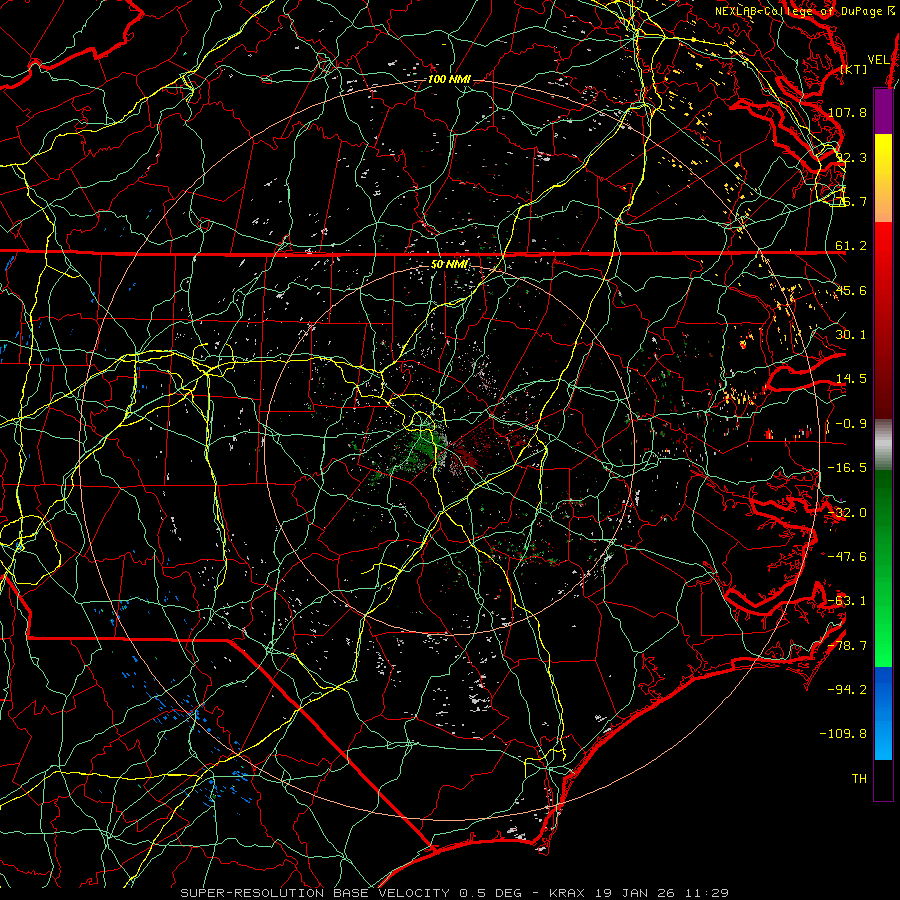This screenshot has height=900, width=900.
Task: Click the -0.9 velocity scale value
Action: 851,424
